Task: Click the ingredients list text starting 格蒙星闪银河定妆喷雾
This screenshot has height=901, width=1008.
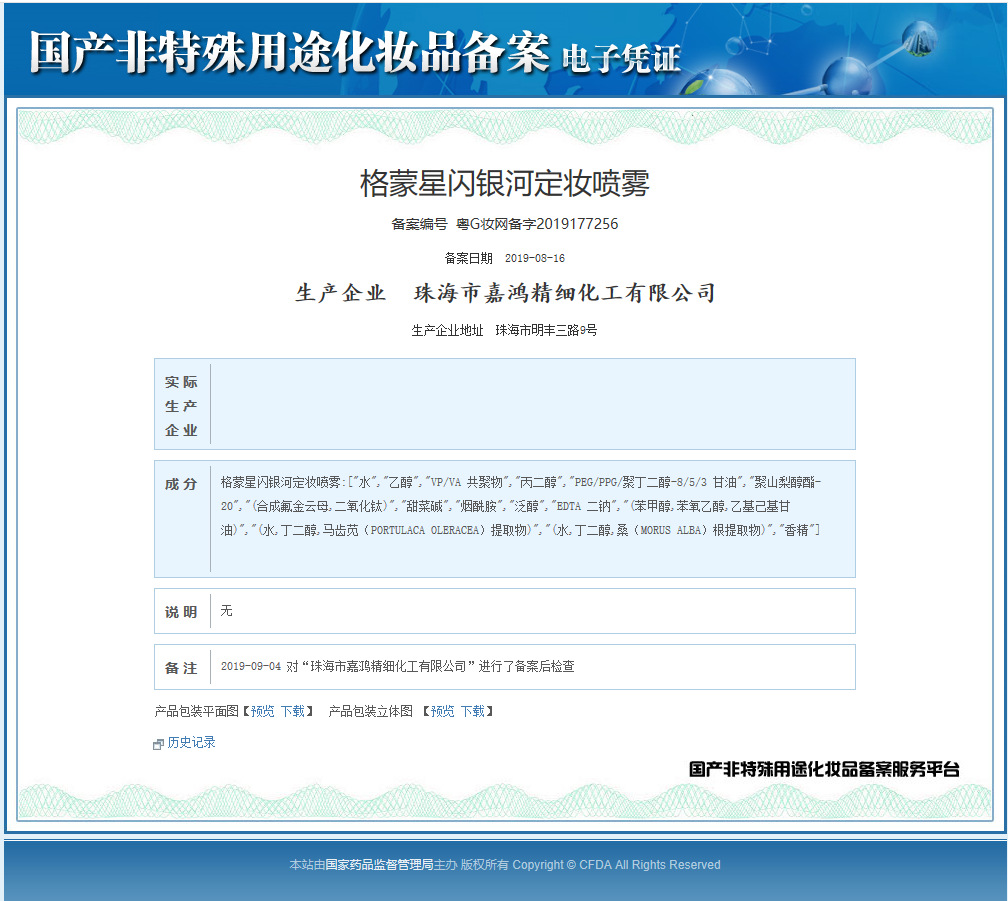Action: point(521,506)
